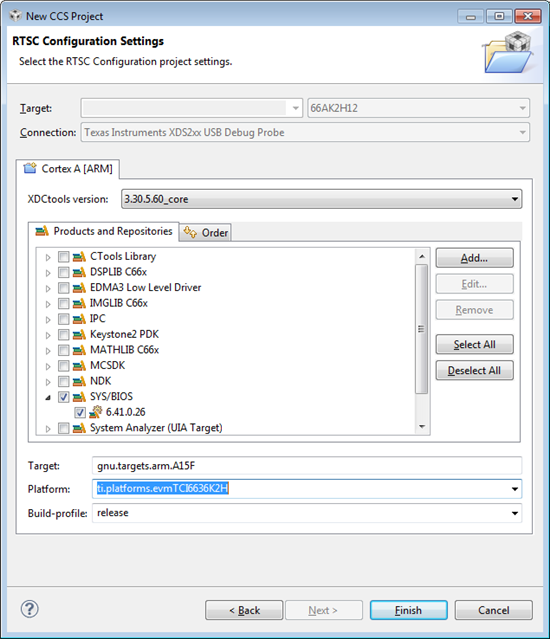Tick the IMGLIB C66x checkbox
550x639 pixels.
click(64, 304)
